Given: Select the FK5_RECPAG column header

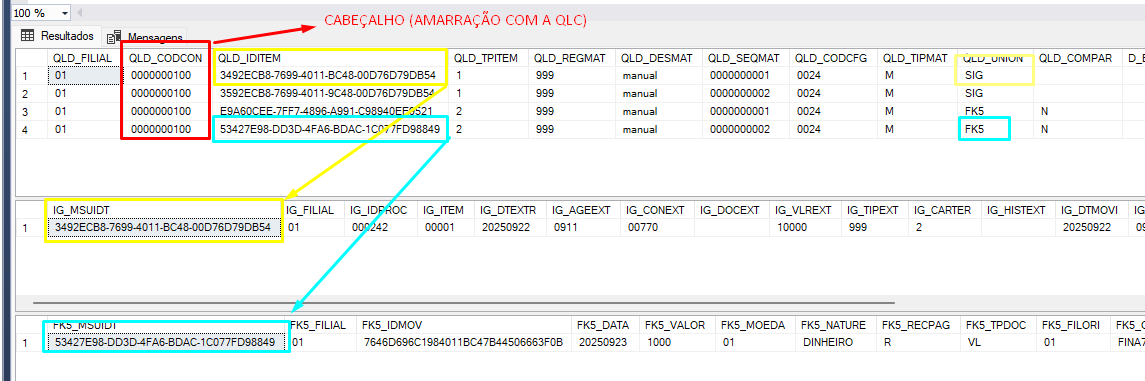Looking at the screenshot, I should [x=919, y=325].
